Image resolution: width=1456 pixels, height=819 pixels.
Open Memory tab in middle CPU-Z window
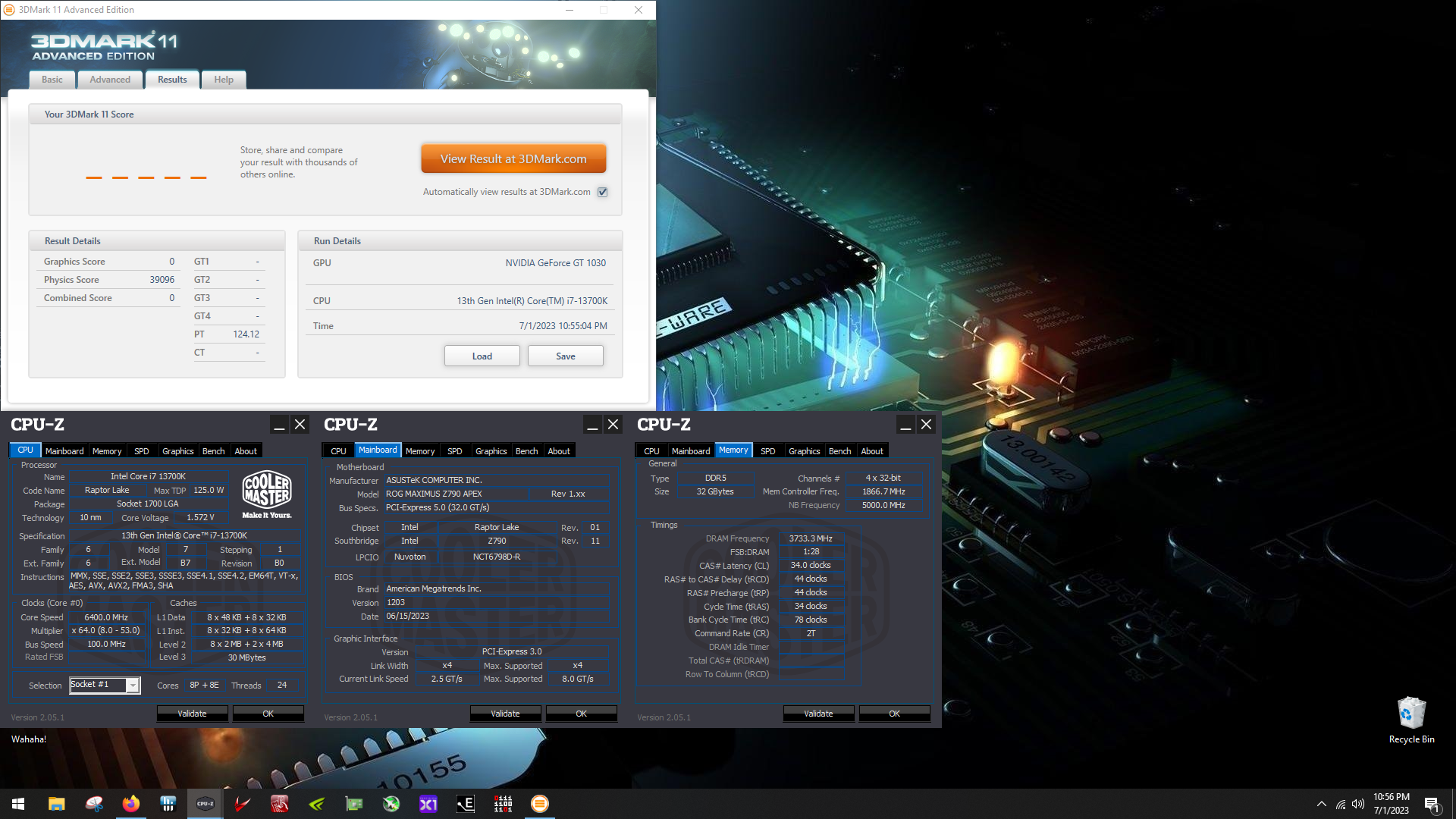tap(420, 451)
